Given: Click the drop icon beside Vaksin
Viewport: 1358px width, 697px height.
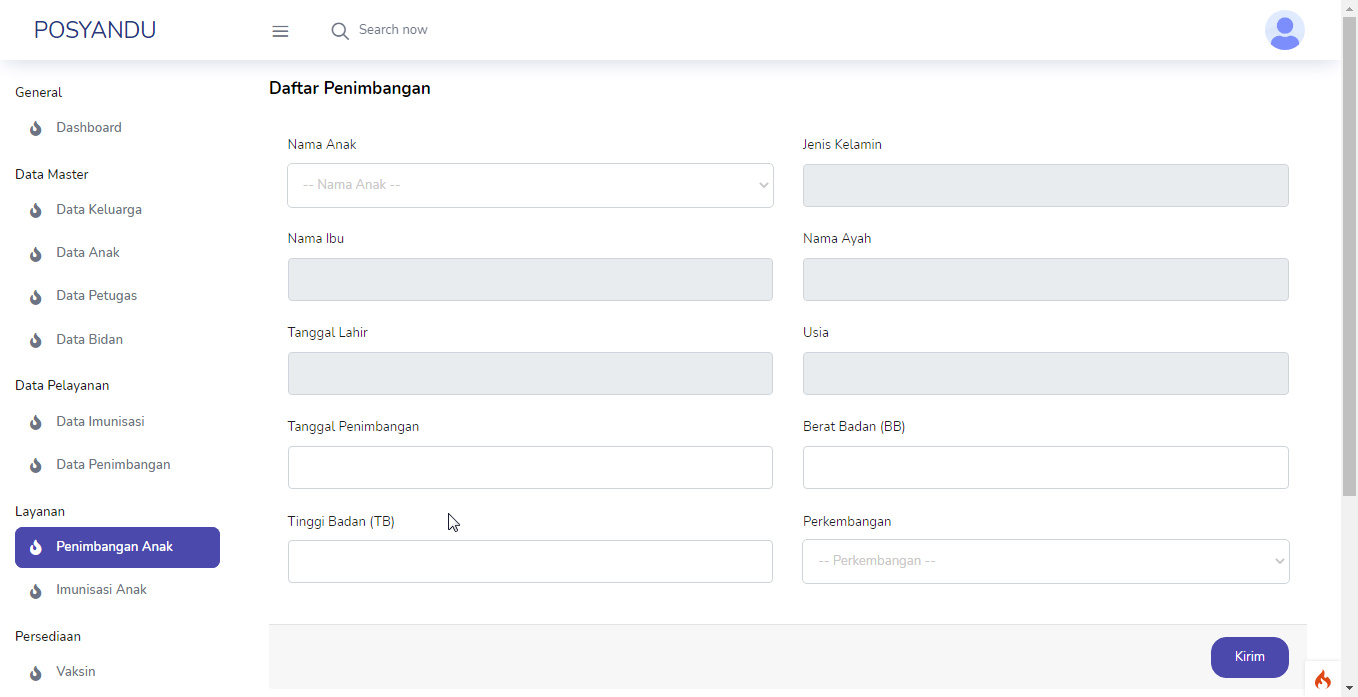Looking at the screenshot, I should pyautogui.click(x=35, y=671).
